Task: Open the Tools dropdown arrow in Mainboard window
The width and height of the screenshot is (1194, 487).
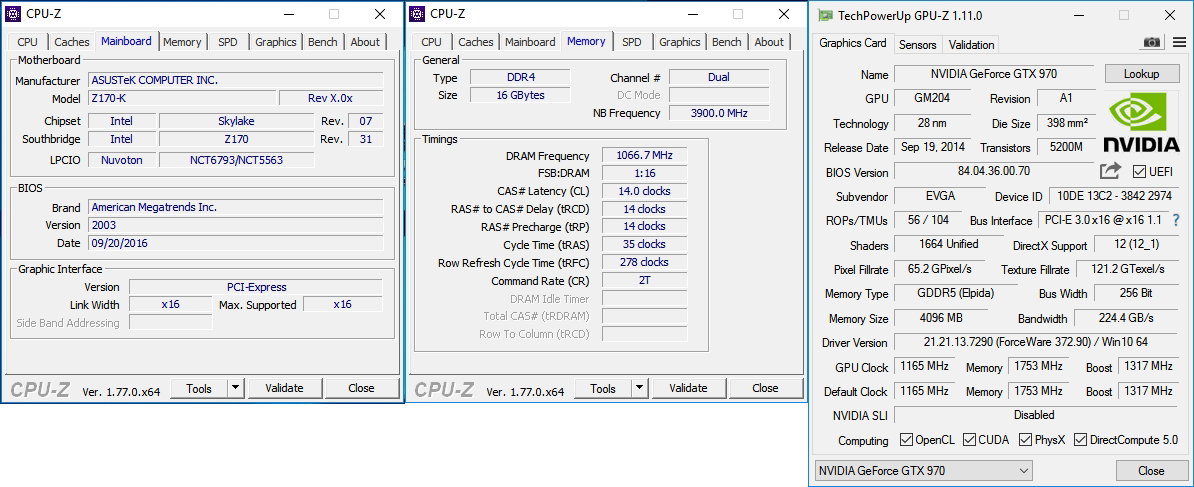Action: point(235,388)
